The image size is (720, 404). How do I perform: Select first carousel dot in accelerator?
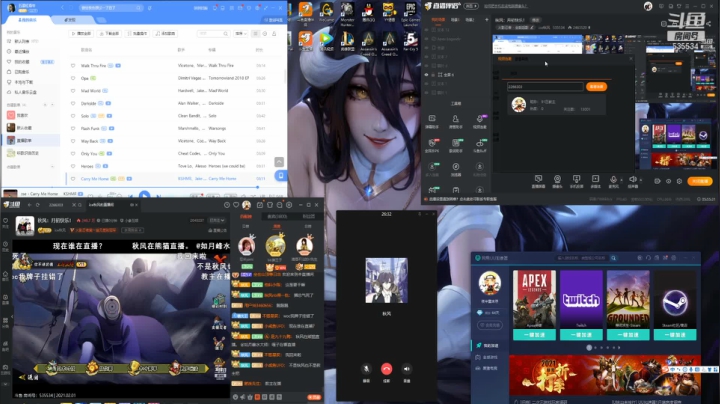[589, 348]
